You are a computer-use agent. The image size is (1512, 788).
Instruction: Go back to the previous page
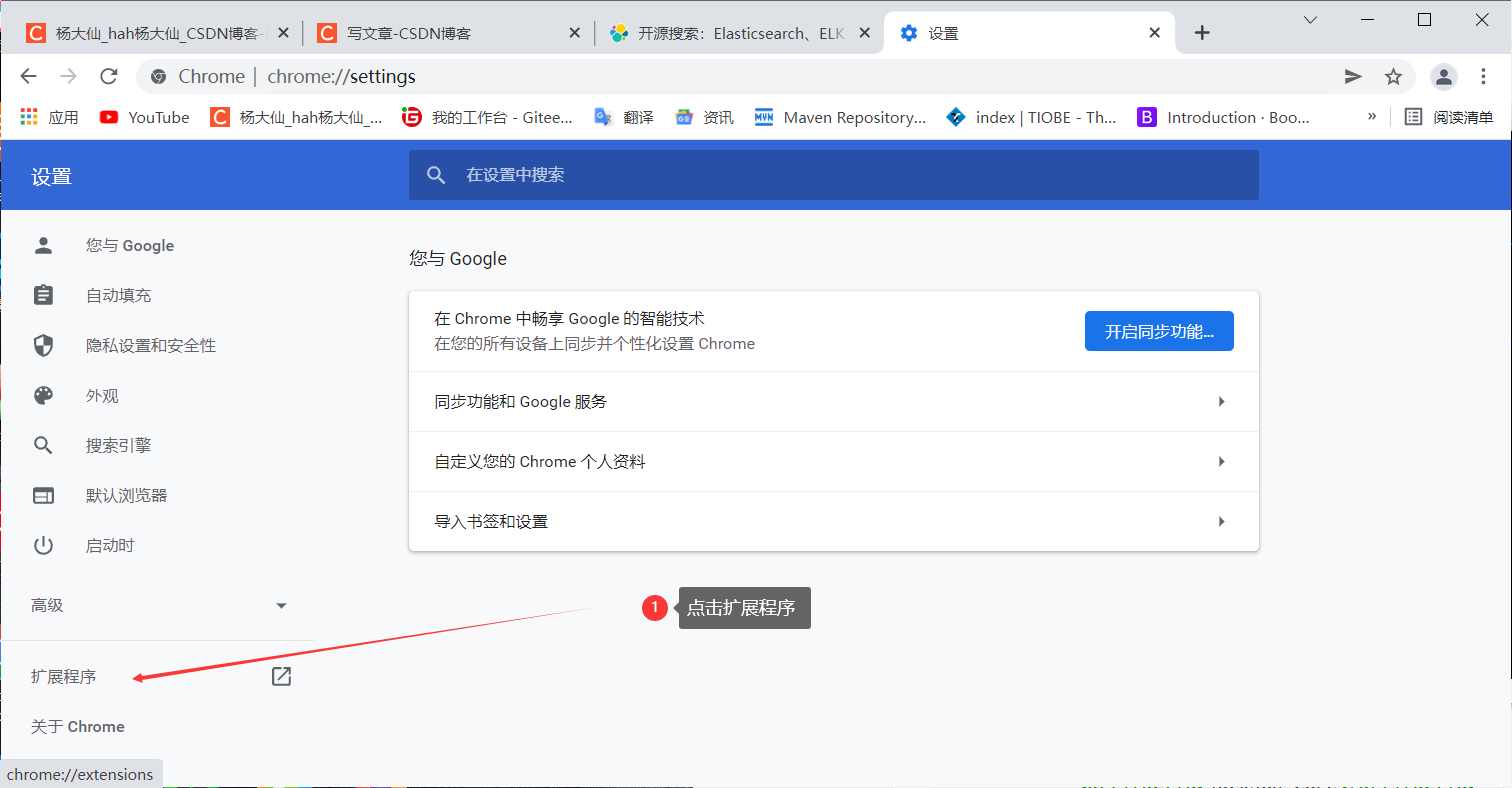pyautogui.click(x=28, y=77)
